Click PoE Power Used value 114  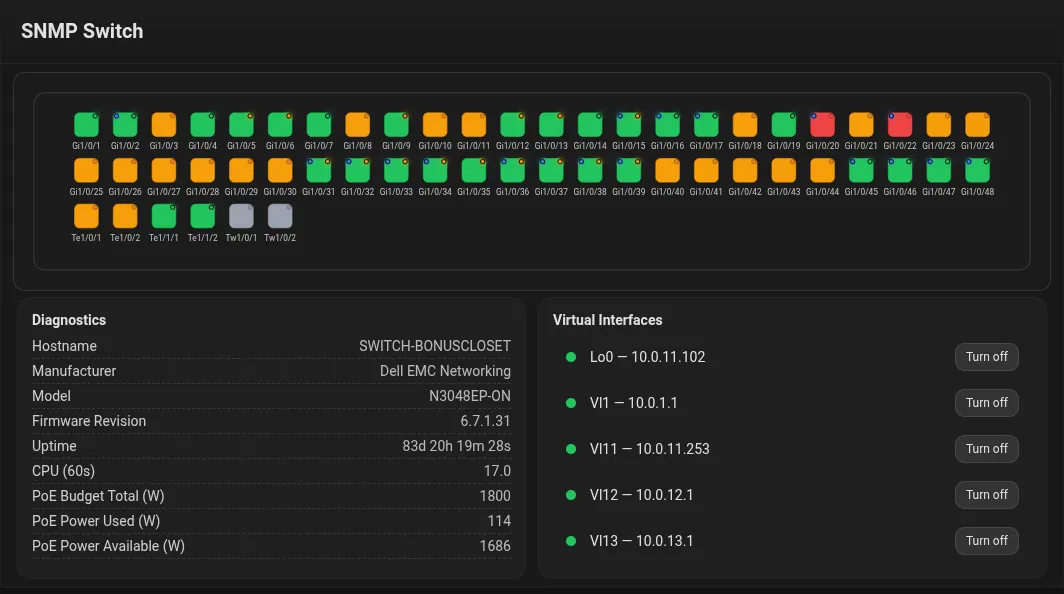(x=499, y=521)
